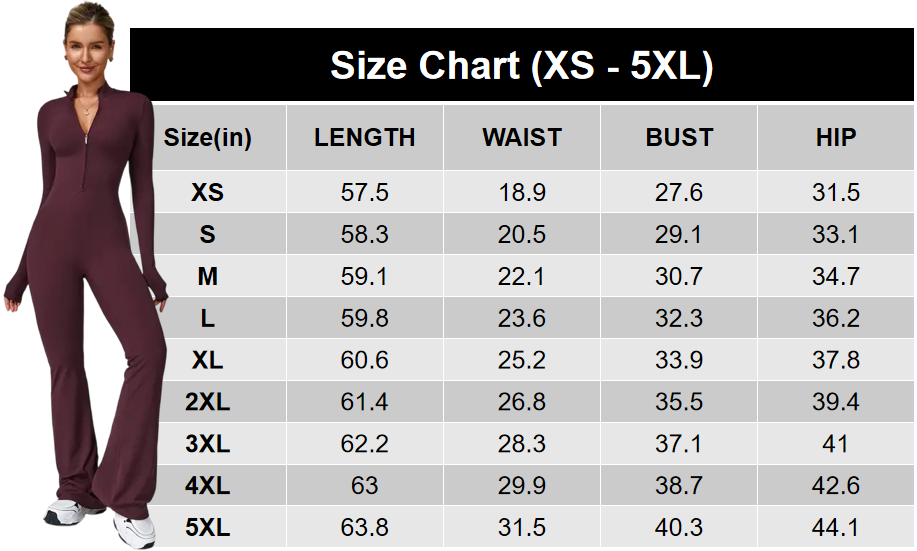This screenshot has height=551, width=917.
Task: Click the Size(in) header cell
Action: [x=208, y=138]
